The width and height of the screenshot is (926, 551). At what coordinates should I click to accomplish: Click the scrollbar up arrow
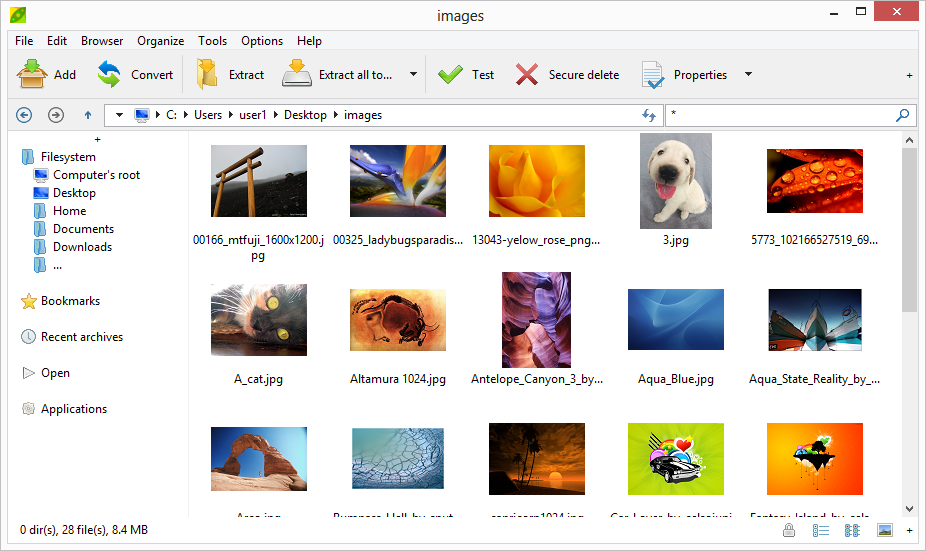click(909, 141)
